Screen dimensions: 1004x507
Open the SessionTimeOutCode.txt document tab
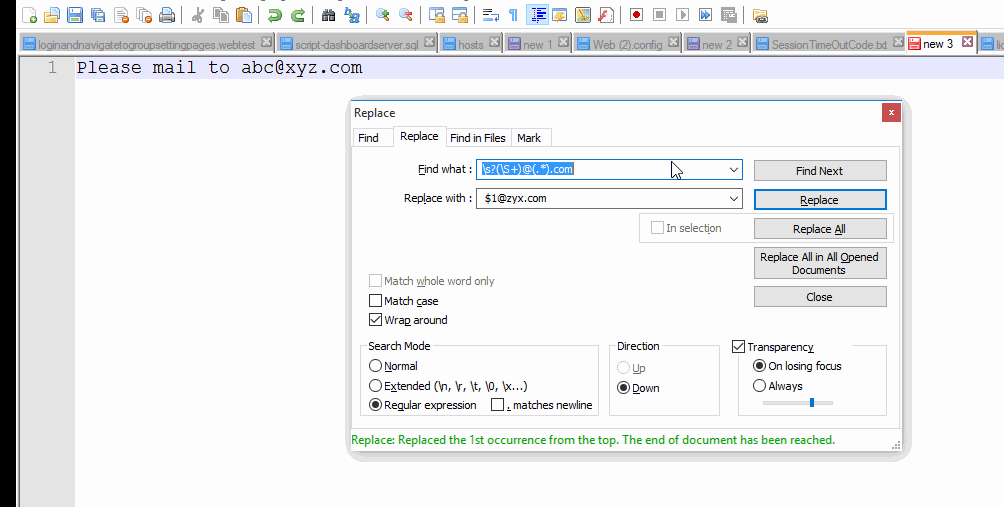829,44
